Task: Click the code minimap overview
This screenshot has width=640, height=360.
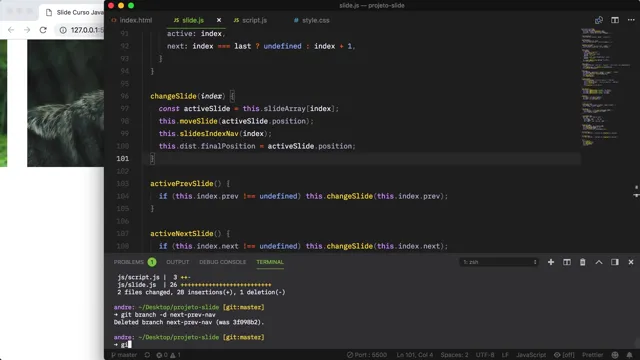Action: pos(606,87)
